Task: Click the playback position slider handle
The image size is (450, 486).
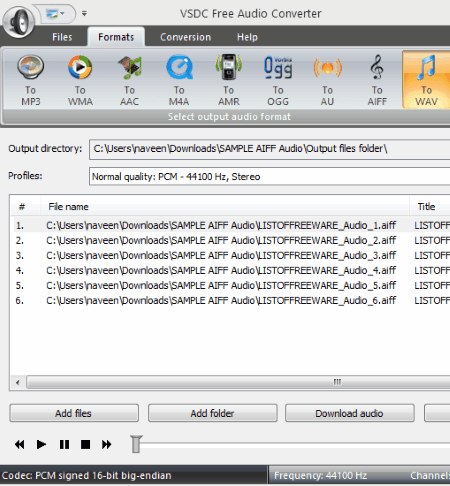Action: click(x=136, y=444)
